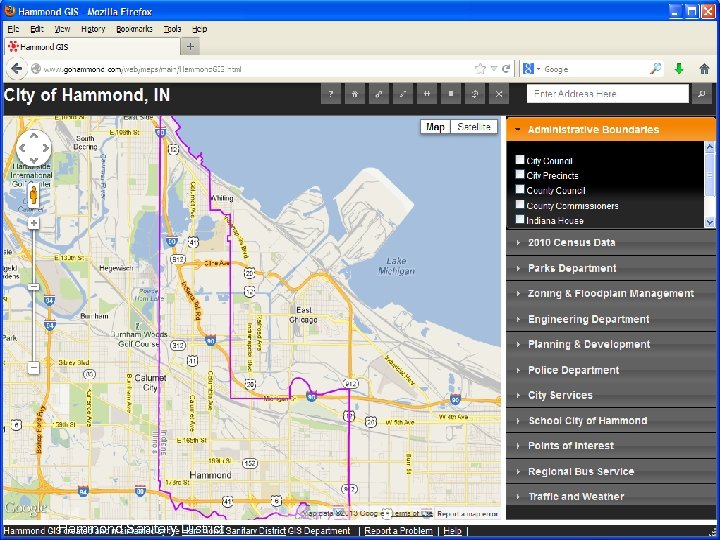Click the site identity globe icon in address bar
Viewport: 720px width, 540px height.
[x=36, y=69]
